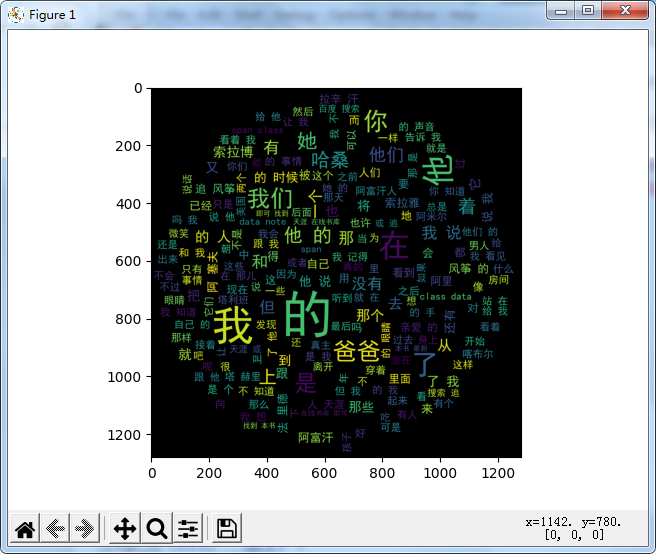This screenshot has width=656, height=554.
Task: Go forward to the next view
Action: [x=85, y=528]
